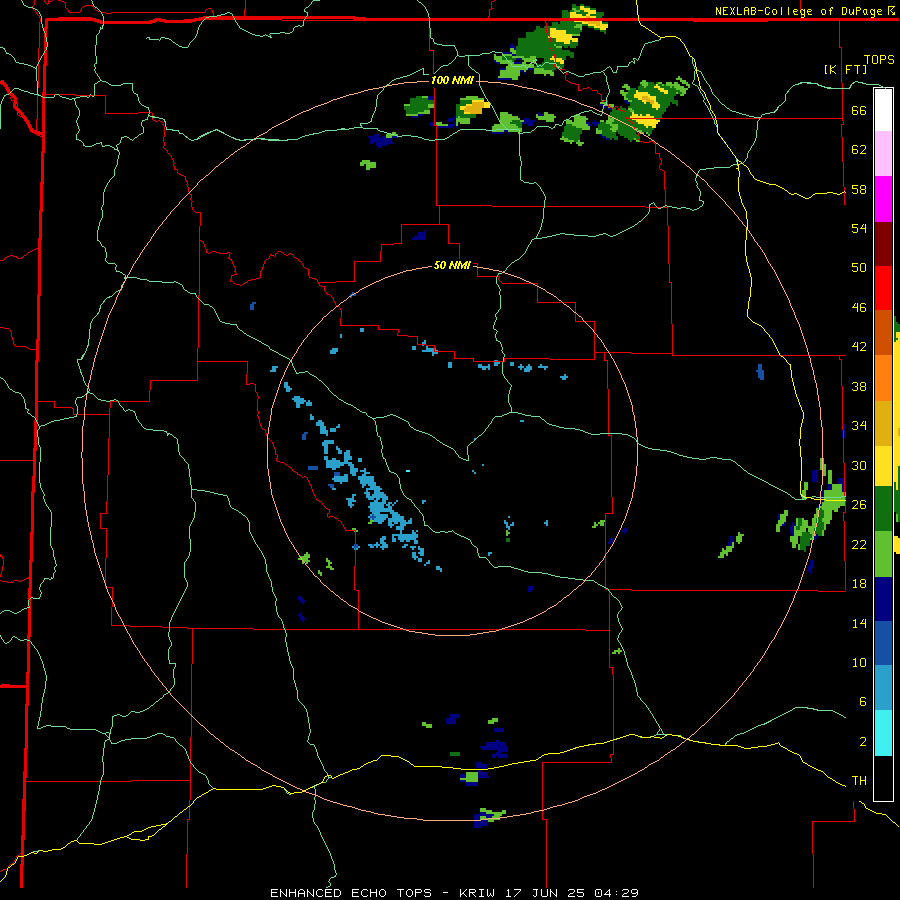Click the Enhanced Echo Tops KRIW caption

(x=454, y=893)
